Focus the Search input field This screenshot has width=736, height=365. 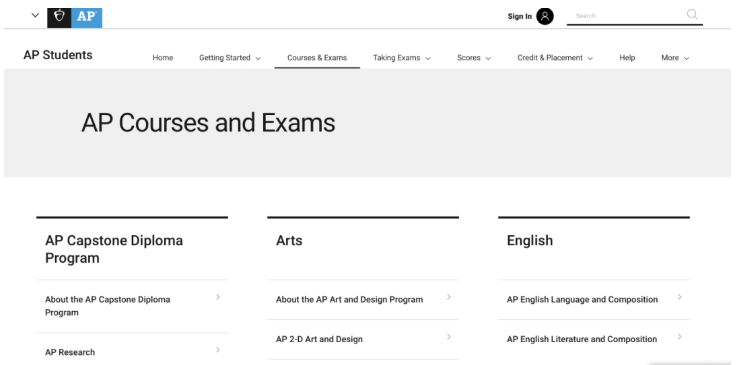[626, 15]
